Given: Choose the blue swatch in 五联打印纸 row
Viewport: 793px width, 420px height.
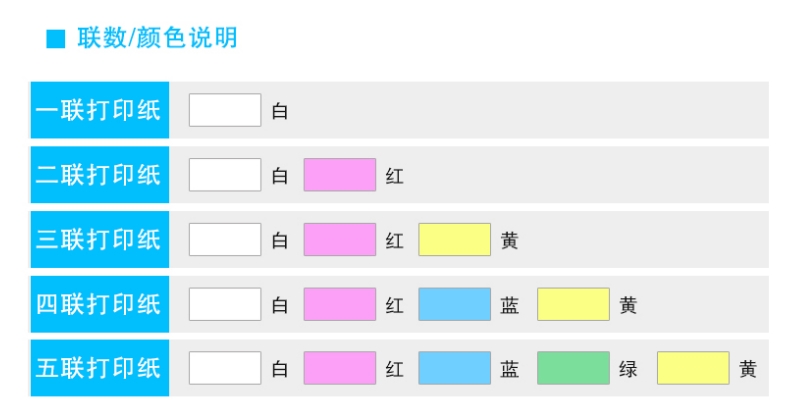Looking at the screenshot, I should coord(454,368).
